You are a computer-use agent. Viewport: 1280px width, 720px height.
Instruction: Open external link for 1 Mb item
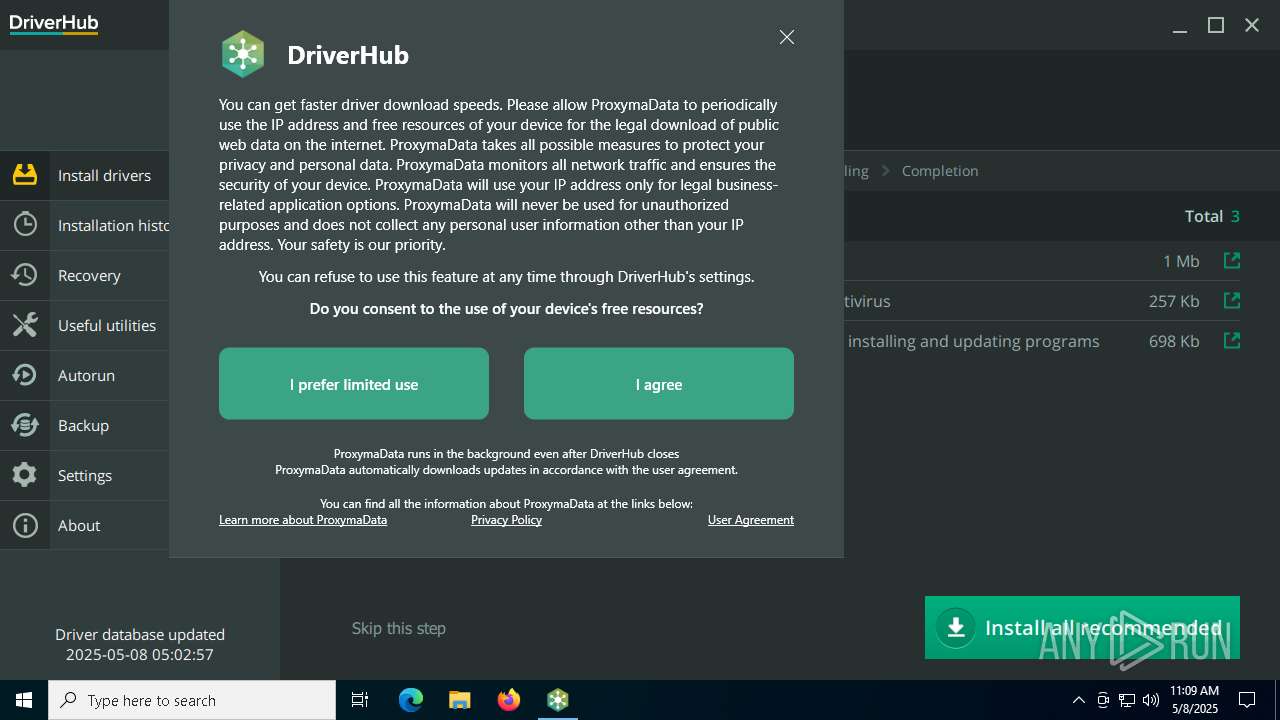coord(1232,261)
